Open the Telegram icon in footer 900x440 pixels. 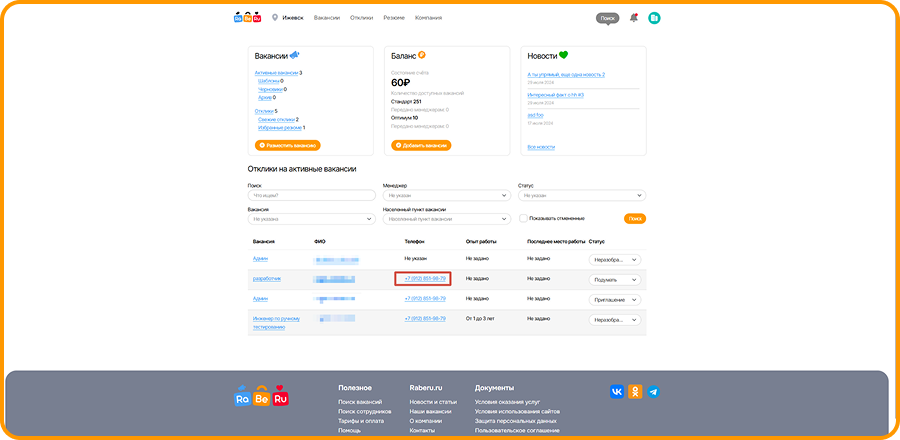[x=653, y=392]
